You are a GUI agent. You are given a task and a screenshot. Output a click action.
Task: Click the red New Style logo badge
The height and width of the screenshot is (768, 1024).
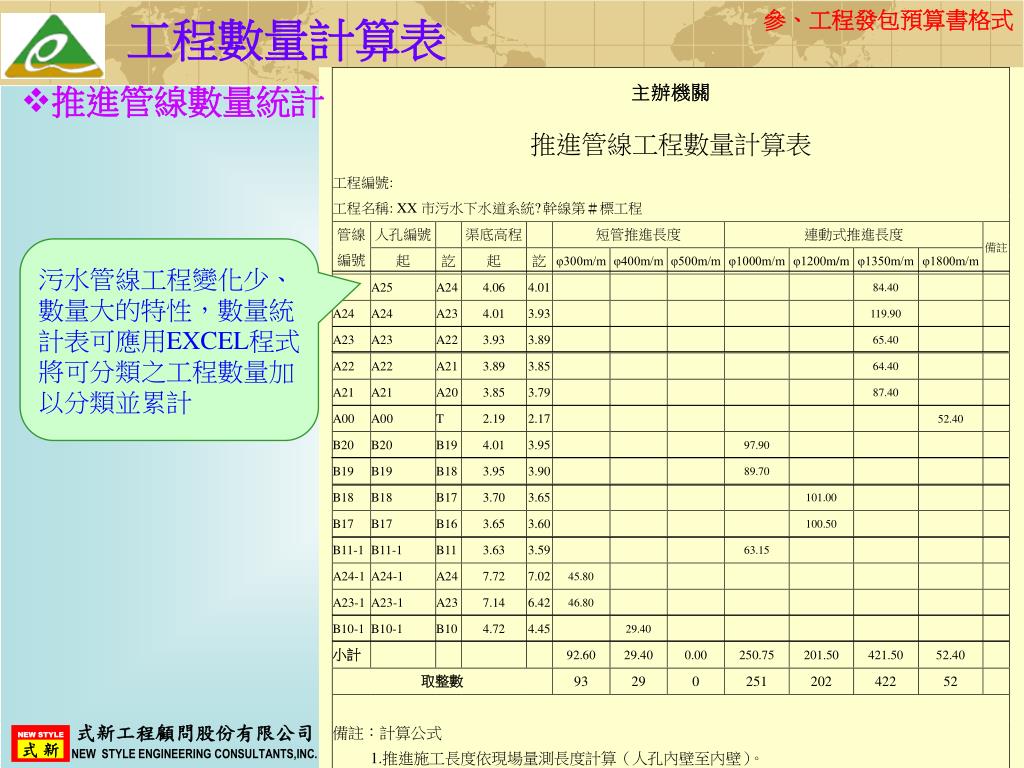(x=40, y=743)
